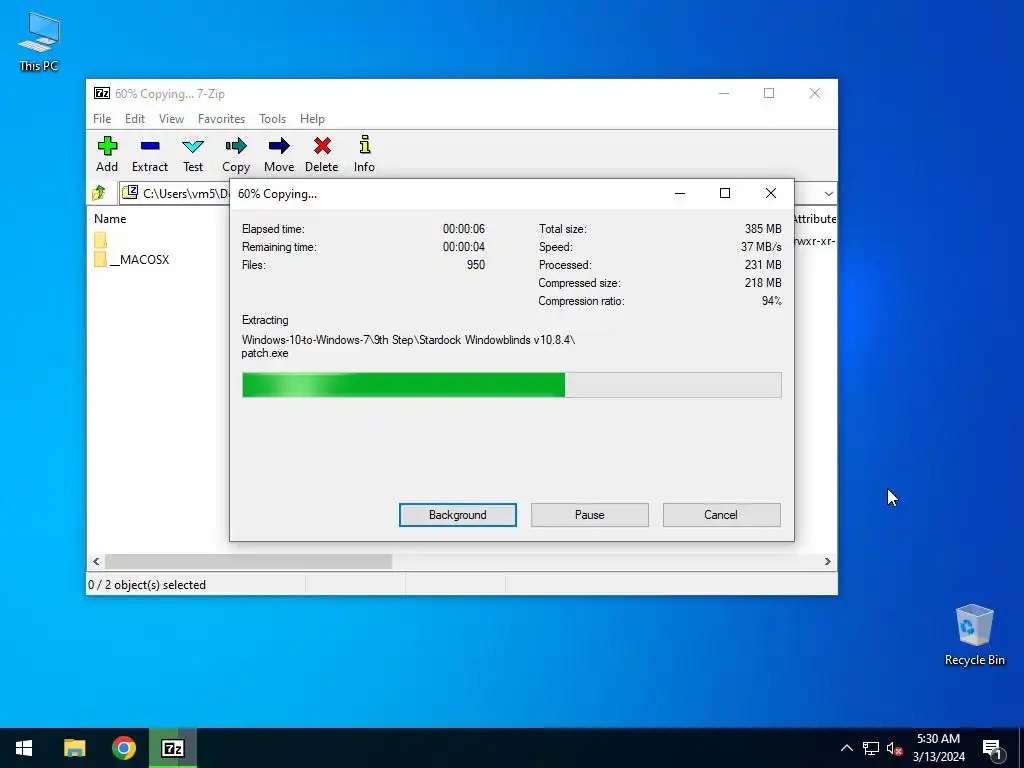Click the Extract toolbar icon

(x=150, y=154)
